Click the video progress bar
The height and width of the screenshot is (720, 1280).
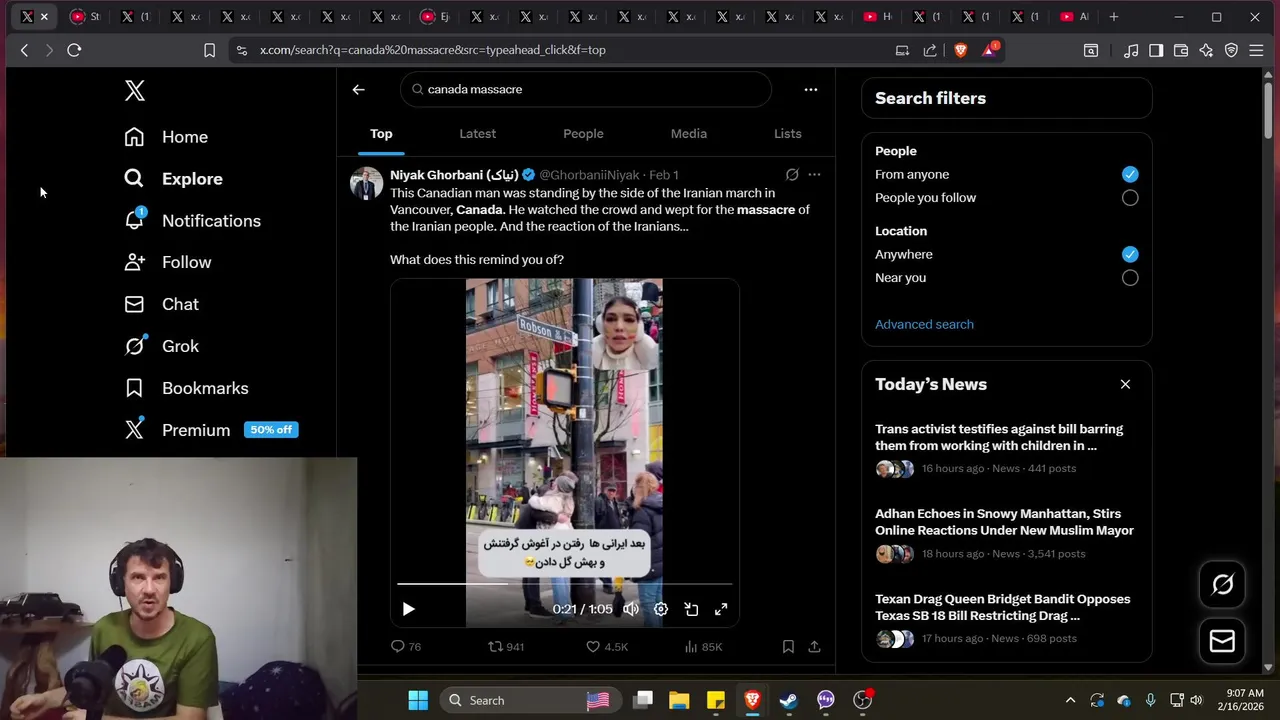[564, 583]
